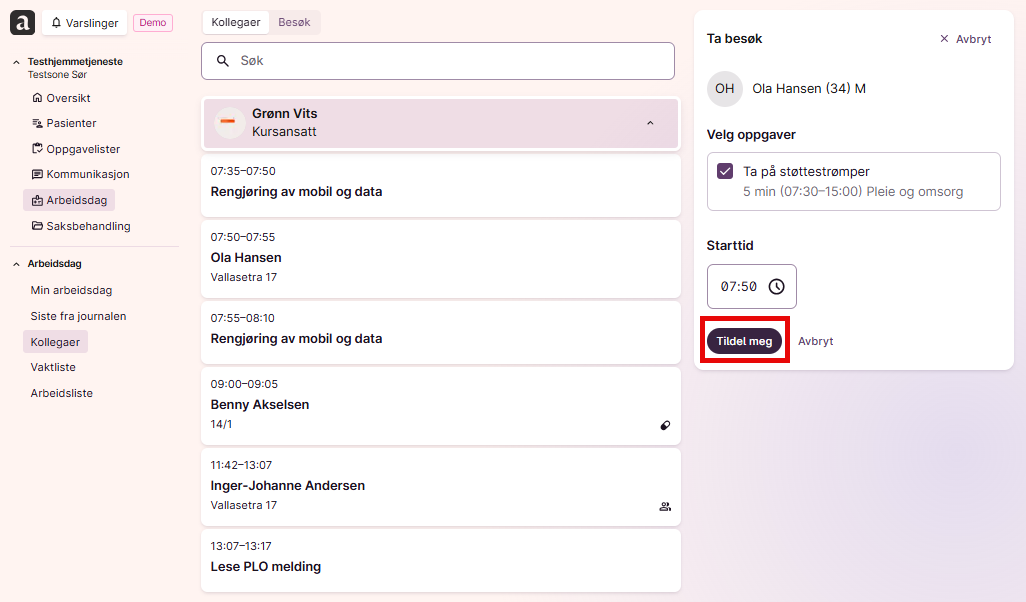Open Saksbehandling in the sidebar
Viewport: 1026px width, 602px height.
coord(81,226)
